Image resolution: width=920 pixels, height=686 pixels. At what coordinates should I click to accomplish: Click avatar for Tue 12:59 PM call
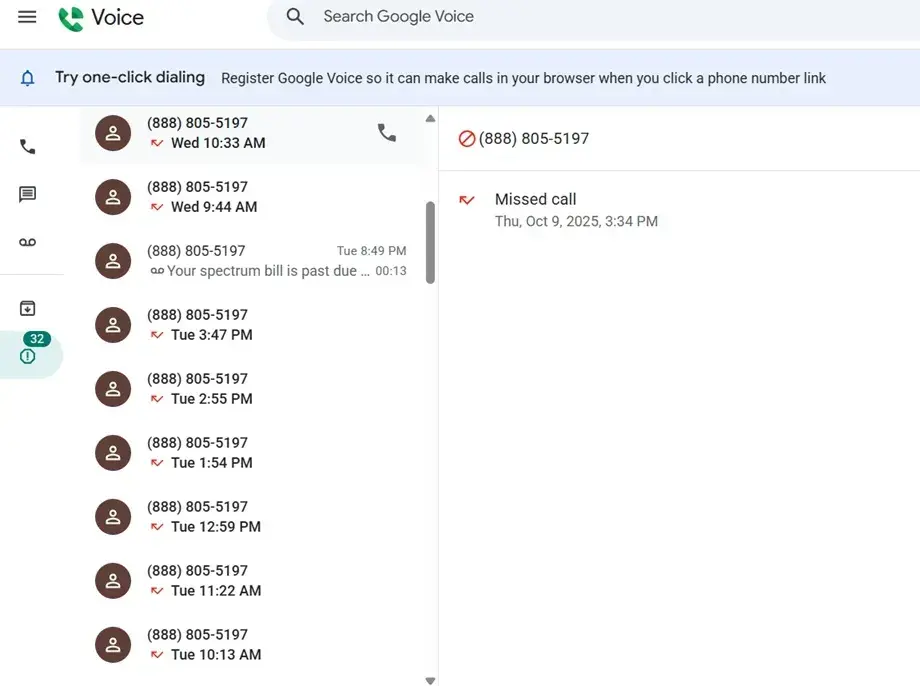click(x=113, y=517)
